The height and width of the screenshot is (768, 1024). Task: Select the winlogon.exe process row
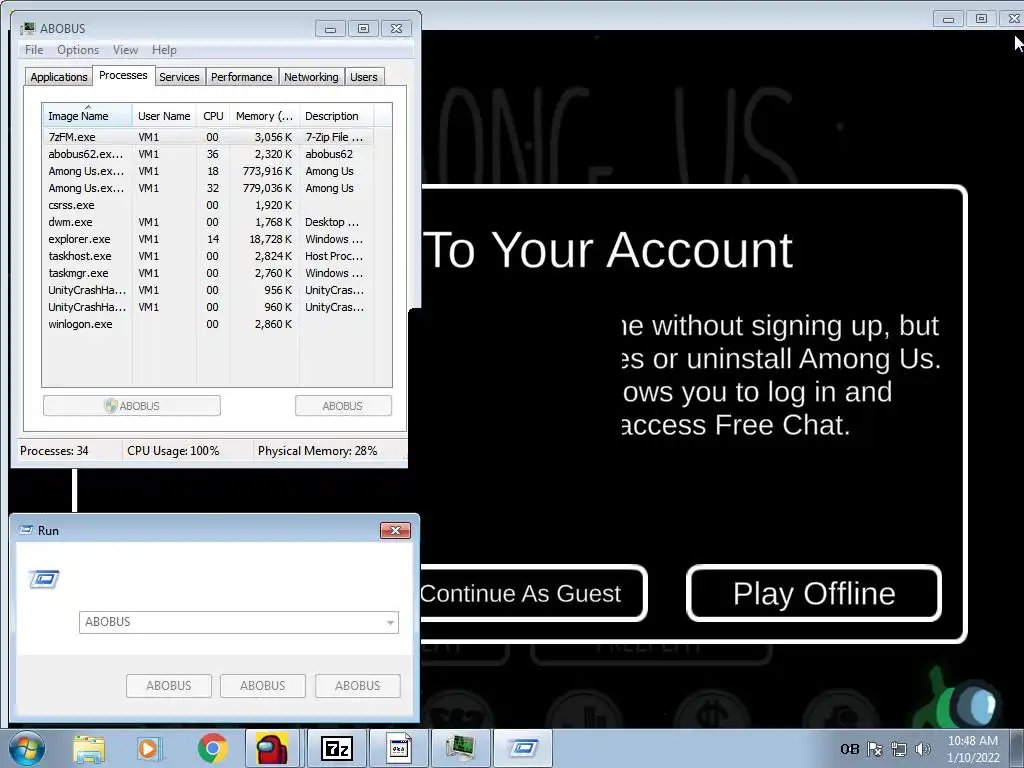(209, 324)
